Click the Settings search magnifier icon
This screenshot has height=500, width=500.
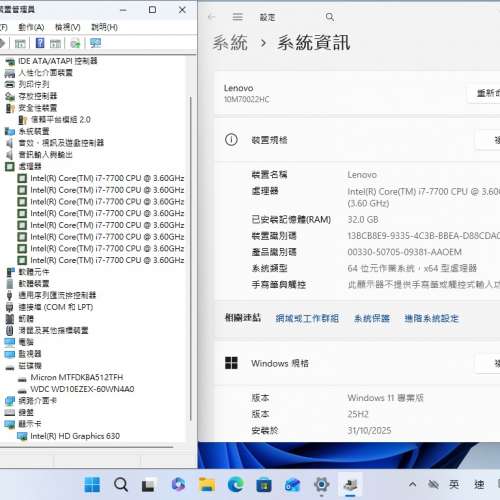330,17
